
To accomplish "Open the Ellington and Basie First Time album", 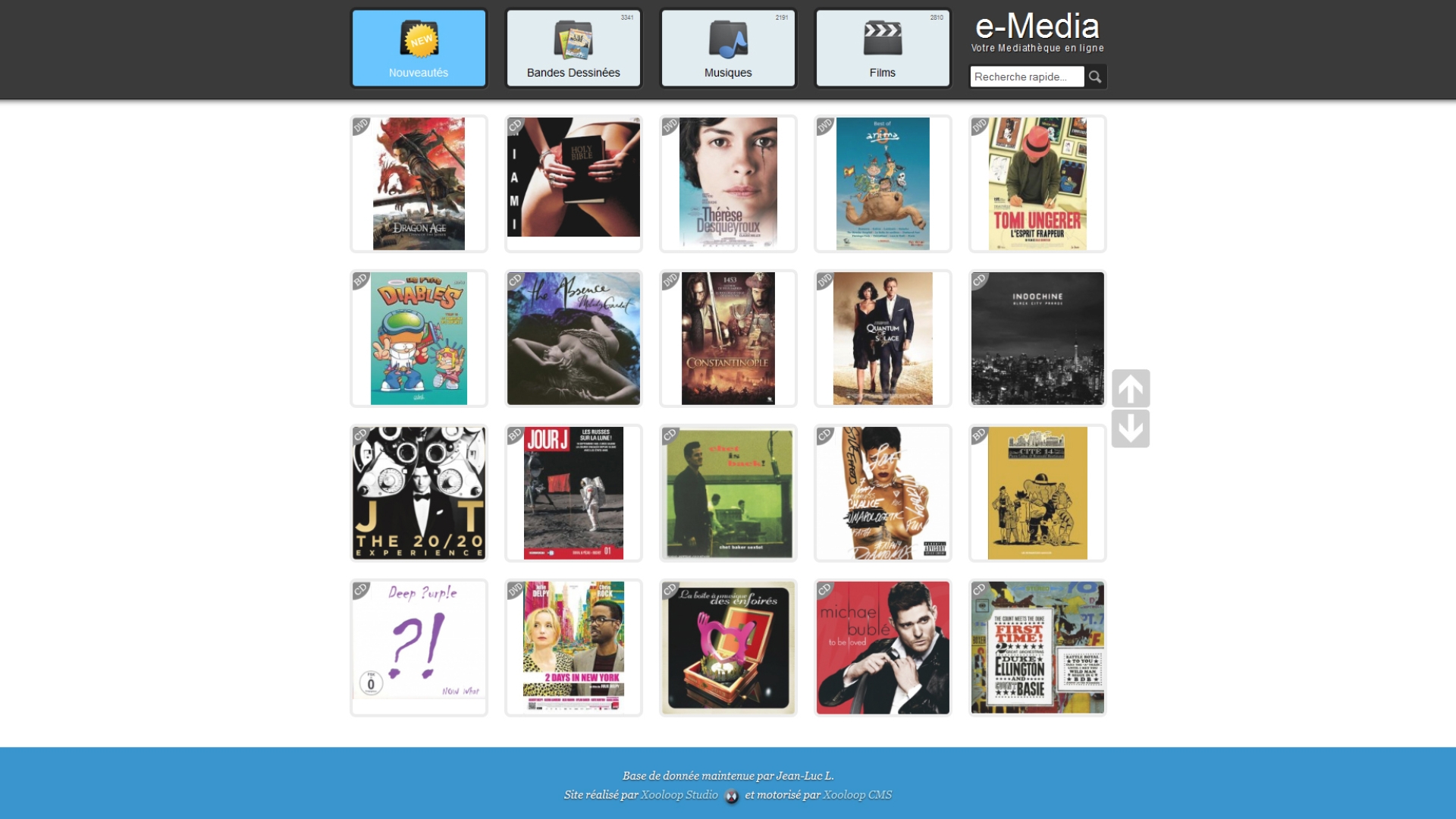I will click(1037, 648).
